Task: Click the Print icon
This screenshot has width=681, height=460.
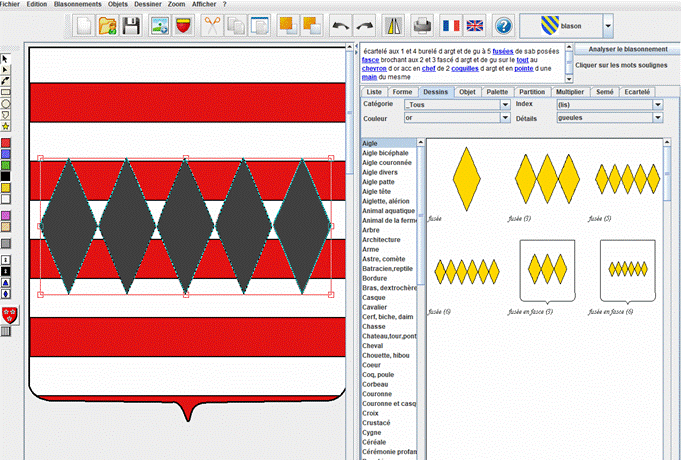Action: pos(423,25)
